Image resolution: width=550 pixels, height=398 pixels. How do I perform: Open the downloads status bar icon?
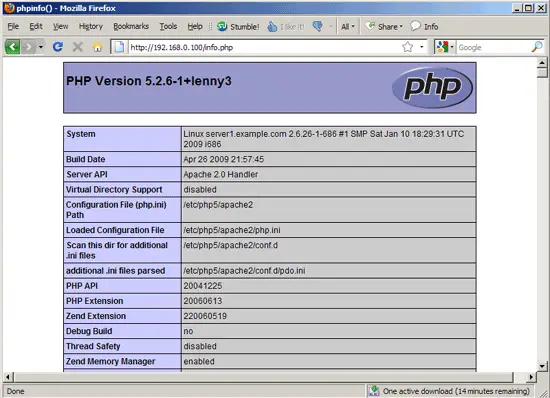(374, 391)
